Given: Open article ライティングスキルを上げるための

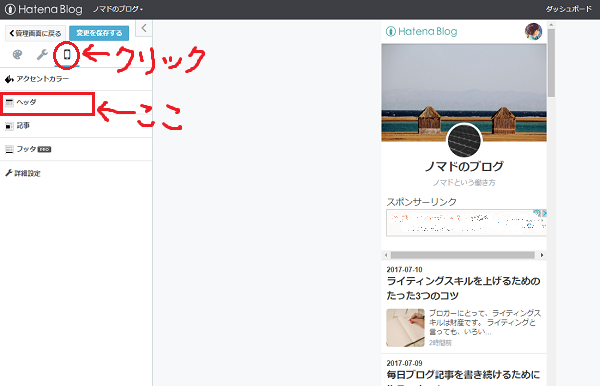Looking at the screenshot, I should (463, 288).
